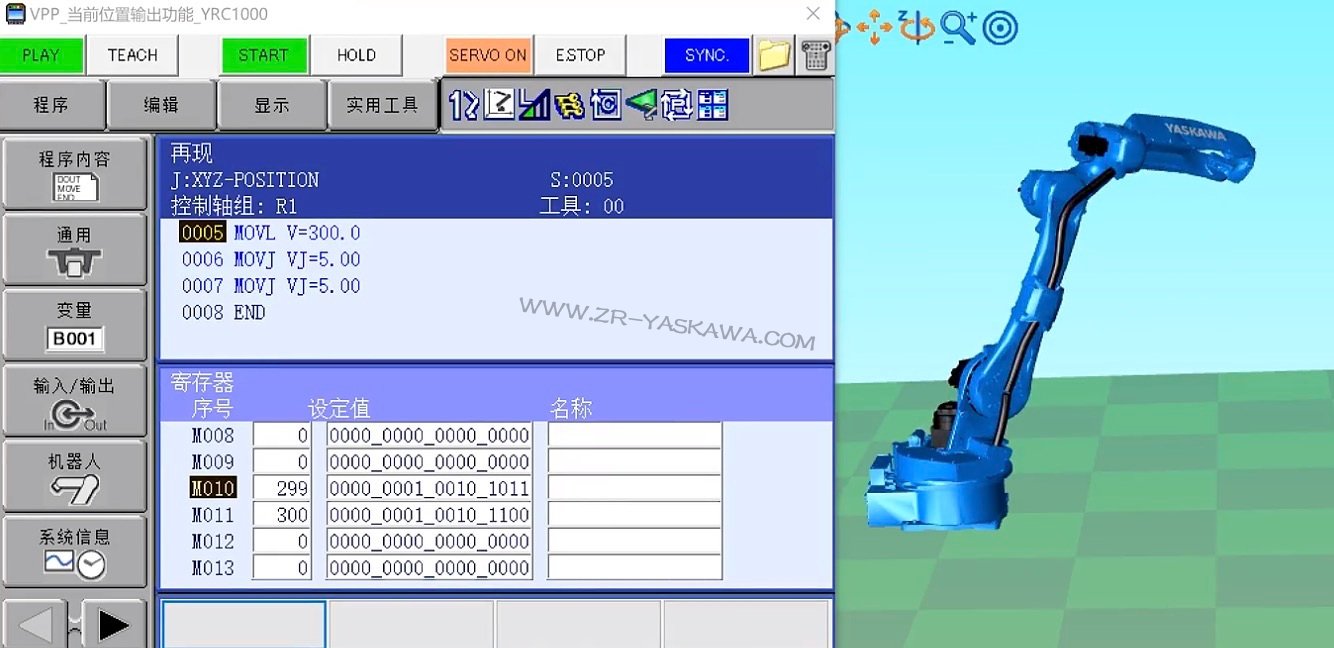This screenshot has height=648, width=1334.
Task: Click M011 binary field 0000_0001_0010_1100
Action: coord(429,515)
